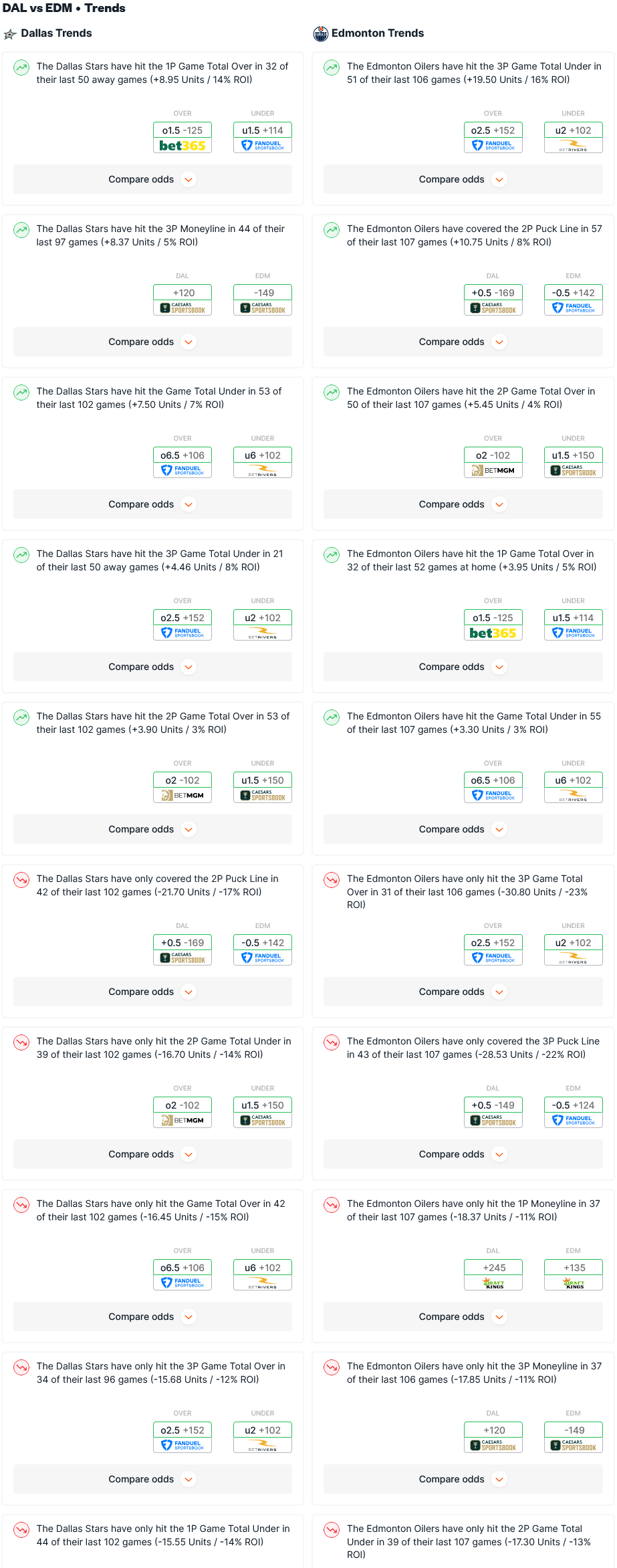Click red trend-down icon on Edmonton 1P Moneyline card
The width and height of the screenshot is (617, 1568).
tap(332, 1205)
